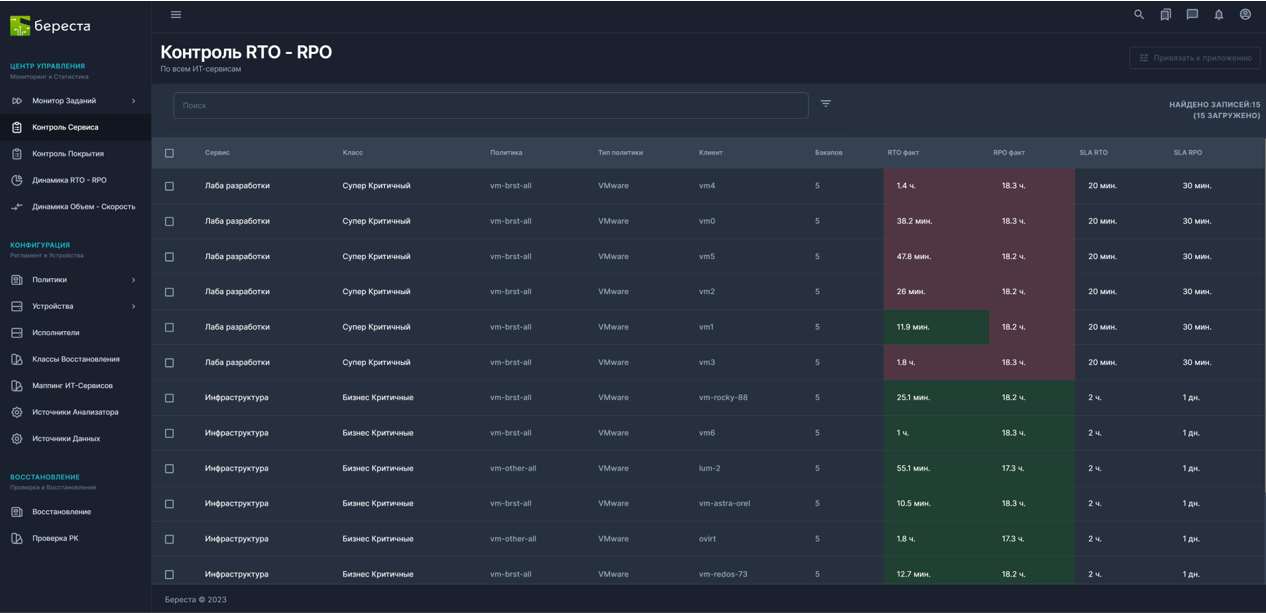This screenshot has width=1266, height=613.
Task: Open the notifications bell
Action: pyautogui.click(x=1218, y=15)
